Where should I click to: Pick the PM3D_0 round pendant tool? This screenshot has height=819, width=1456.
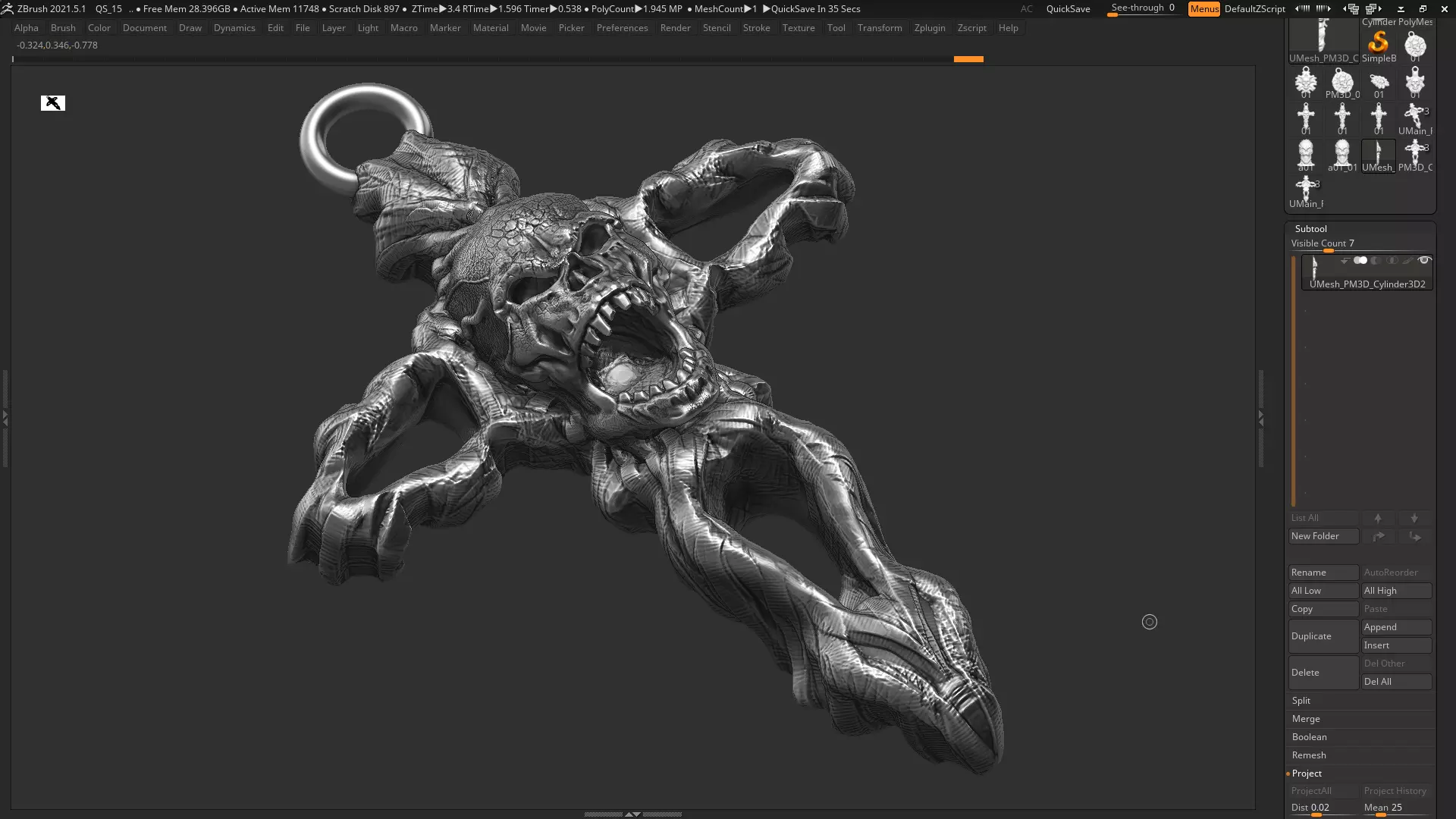tap(1342, 83)
